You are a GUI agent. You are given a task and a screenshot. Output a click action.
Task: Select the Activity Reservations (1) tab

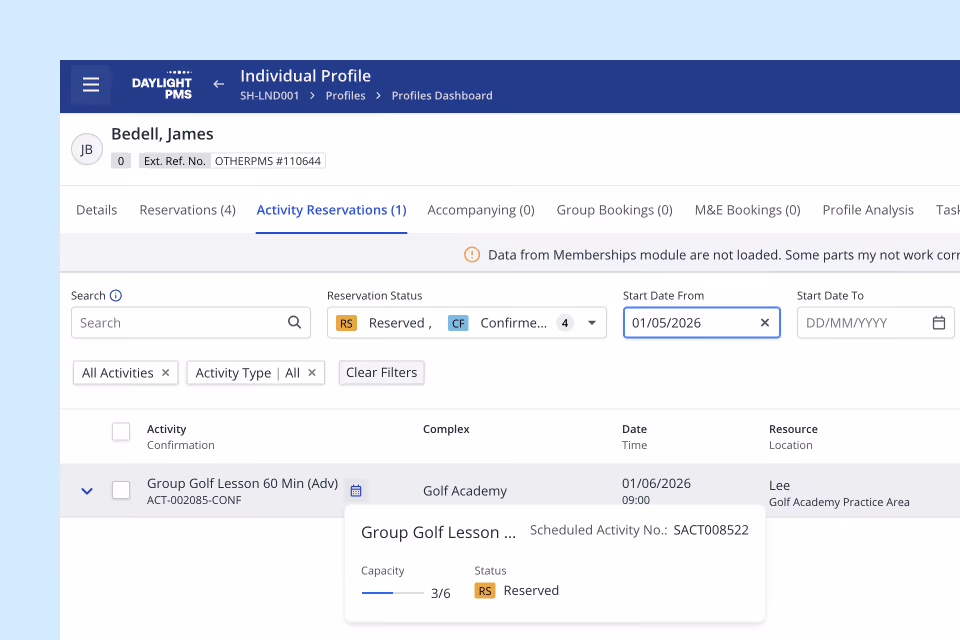331,210
